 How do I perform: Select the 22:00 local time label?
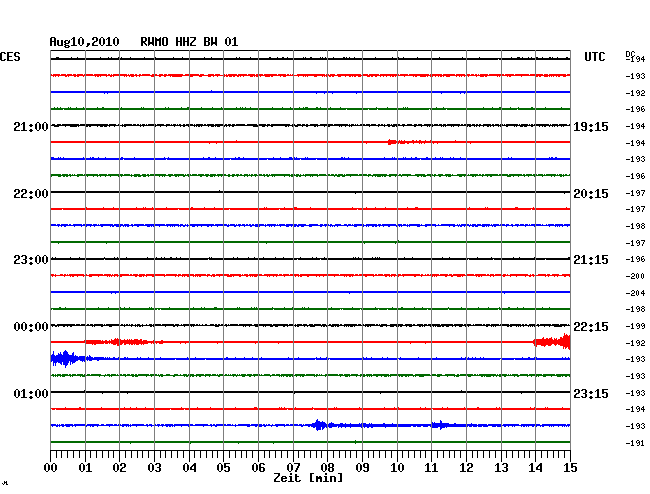click(31, 194)
